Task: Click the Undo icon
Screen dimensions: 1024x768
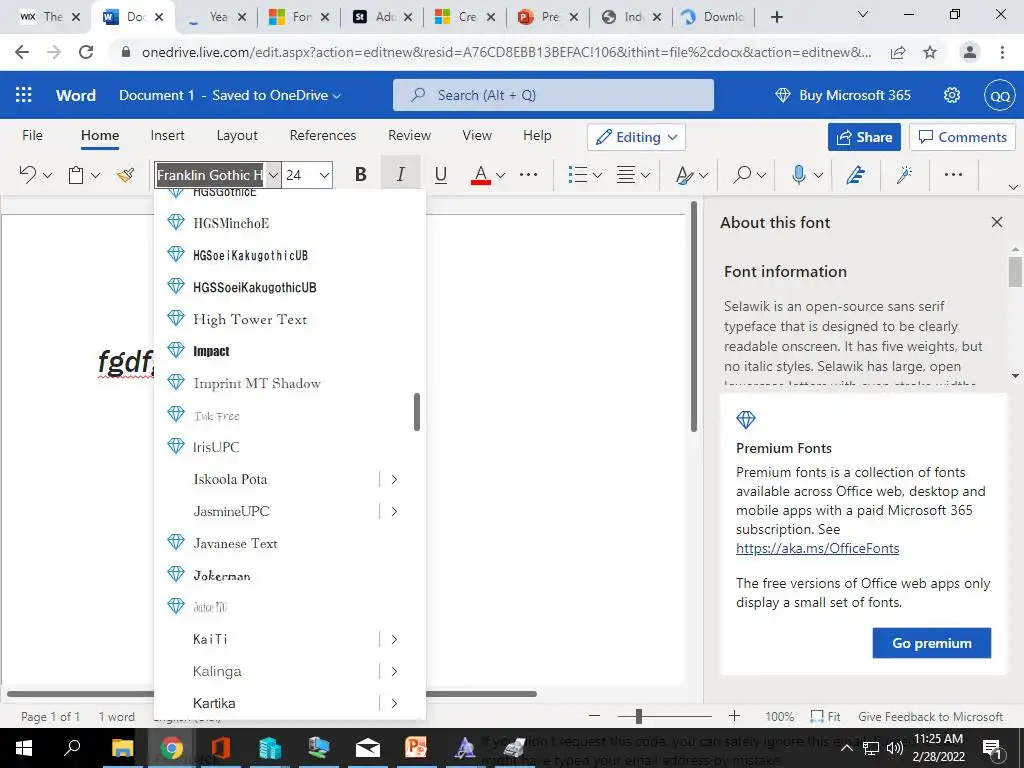Action: (x=27, y=174)
